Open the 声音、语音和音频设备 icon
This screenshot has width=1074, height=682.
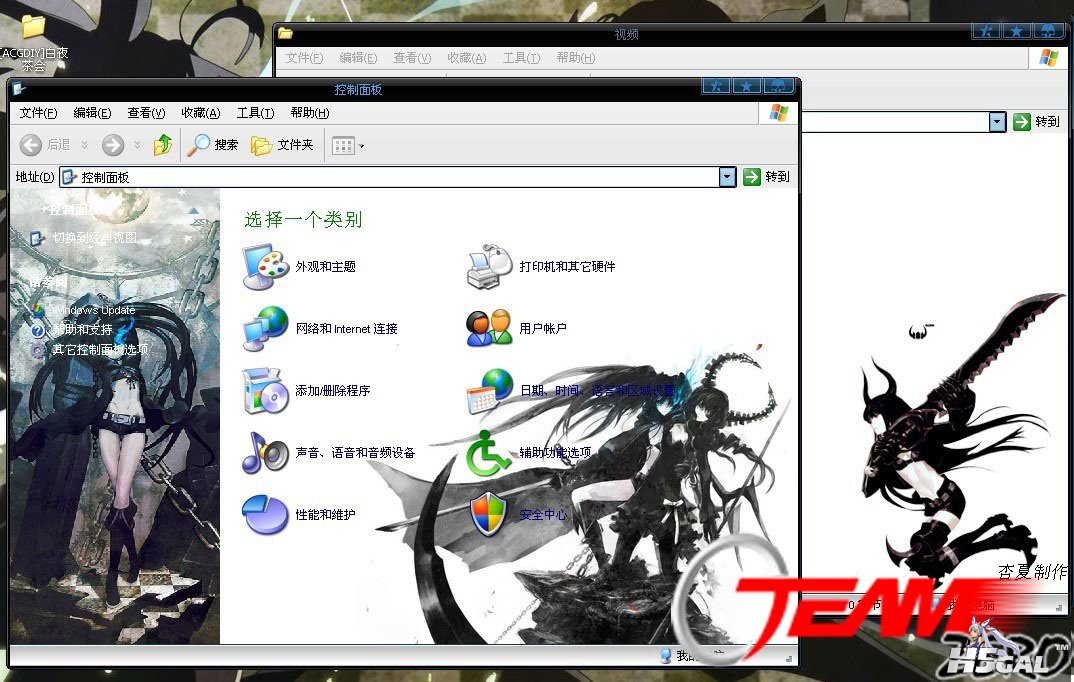click(x=266, y=453)
